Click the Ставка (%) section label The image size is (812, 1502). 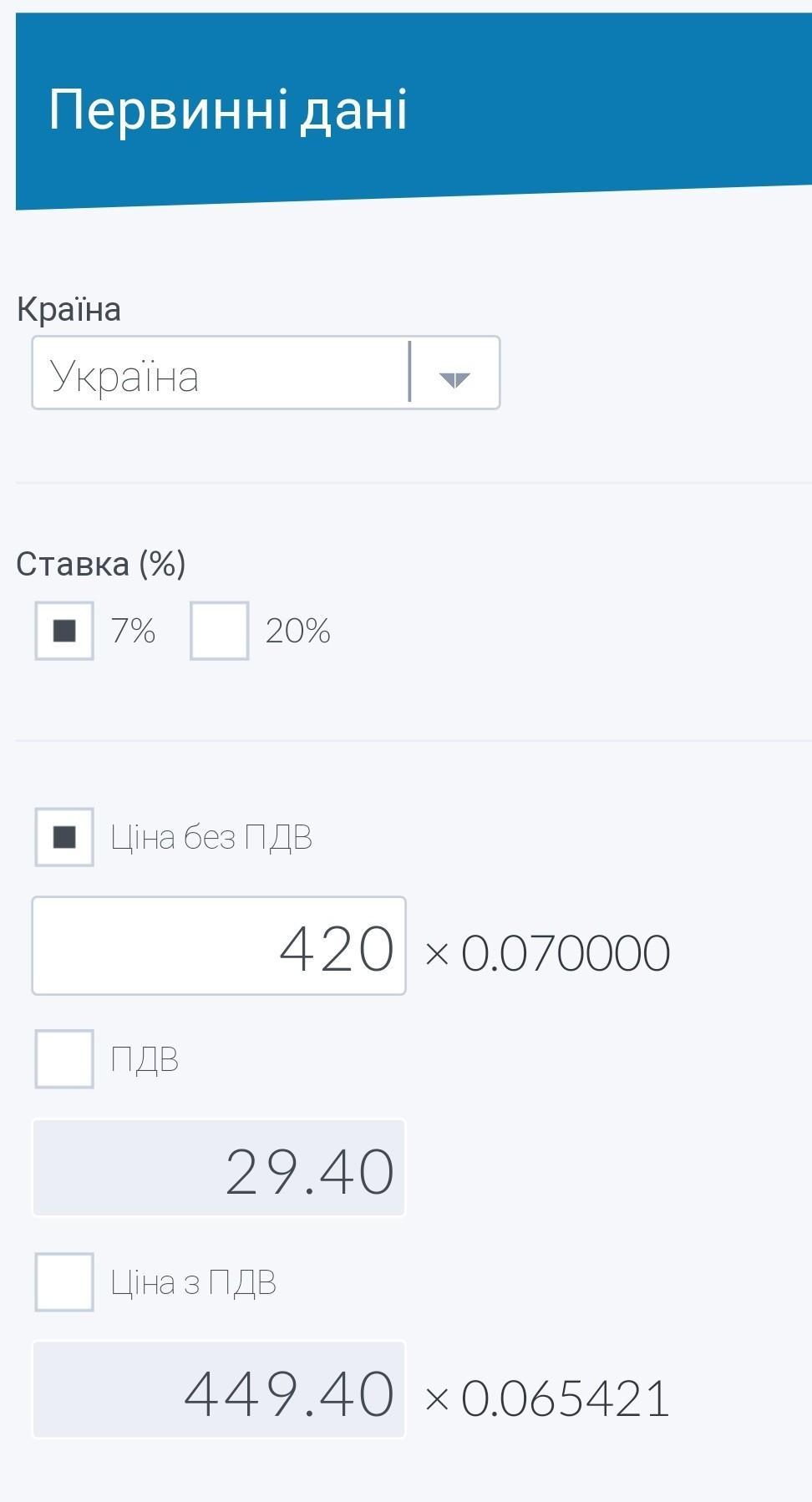point(101,564)
